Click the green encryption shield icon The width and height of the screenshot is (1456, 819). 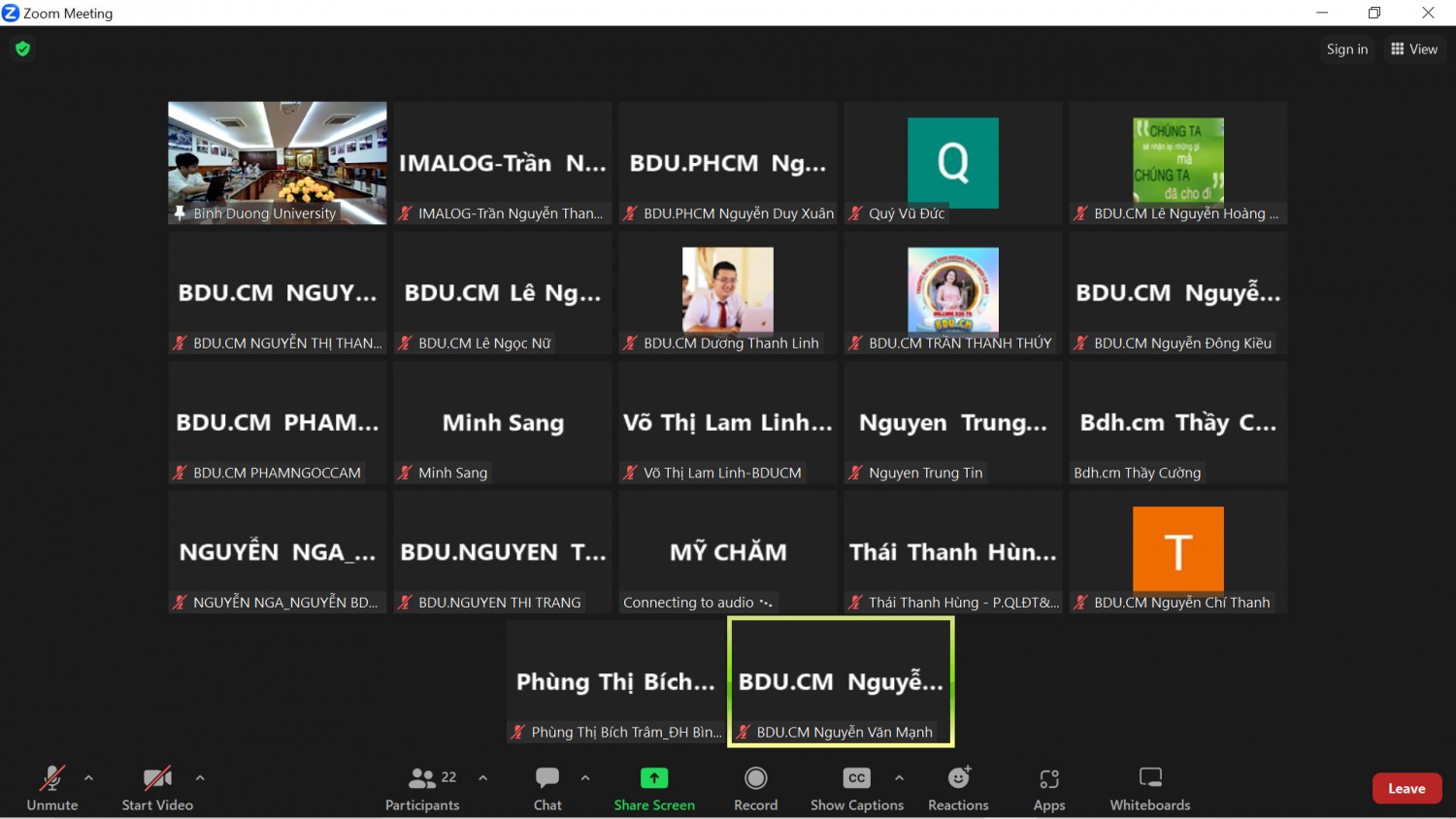(x=23, y=49)
